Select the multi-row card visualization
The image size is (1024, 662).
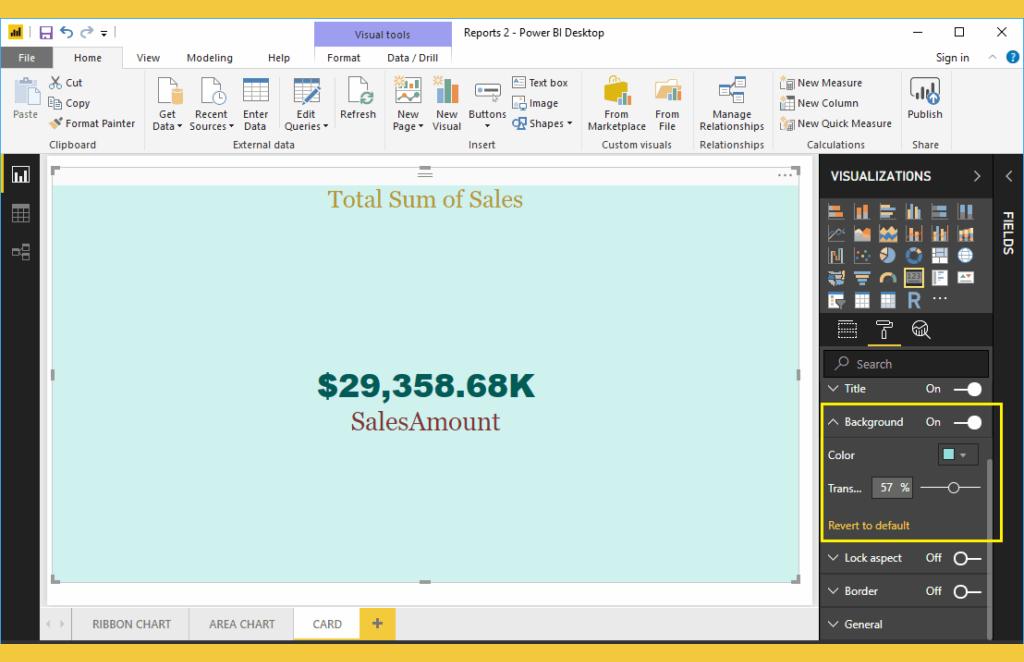point(939,278)
